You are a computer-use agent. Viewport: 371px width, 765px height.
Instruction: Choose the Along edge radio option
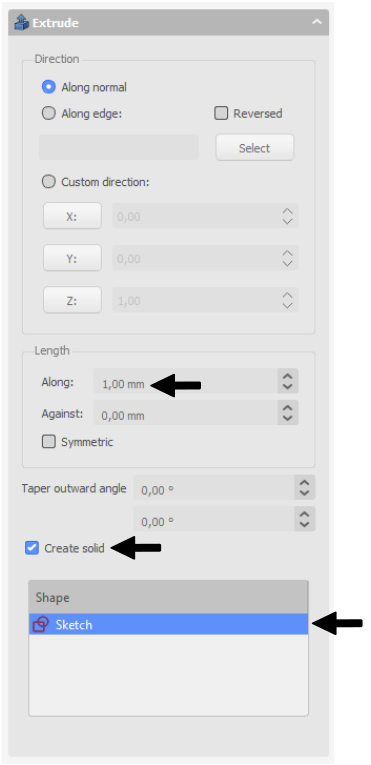[48, 114]
